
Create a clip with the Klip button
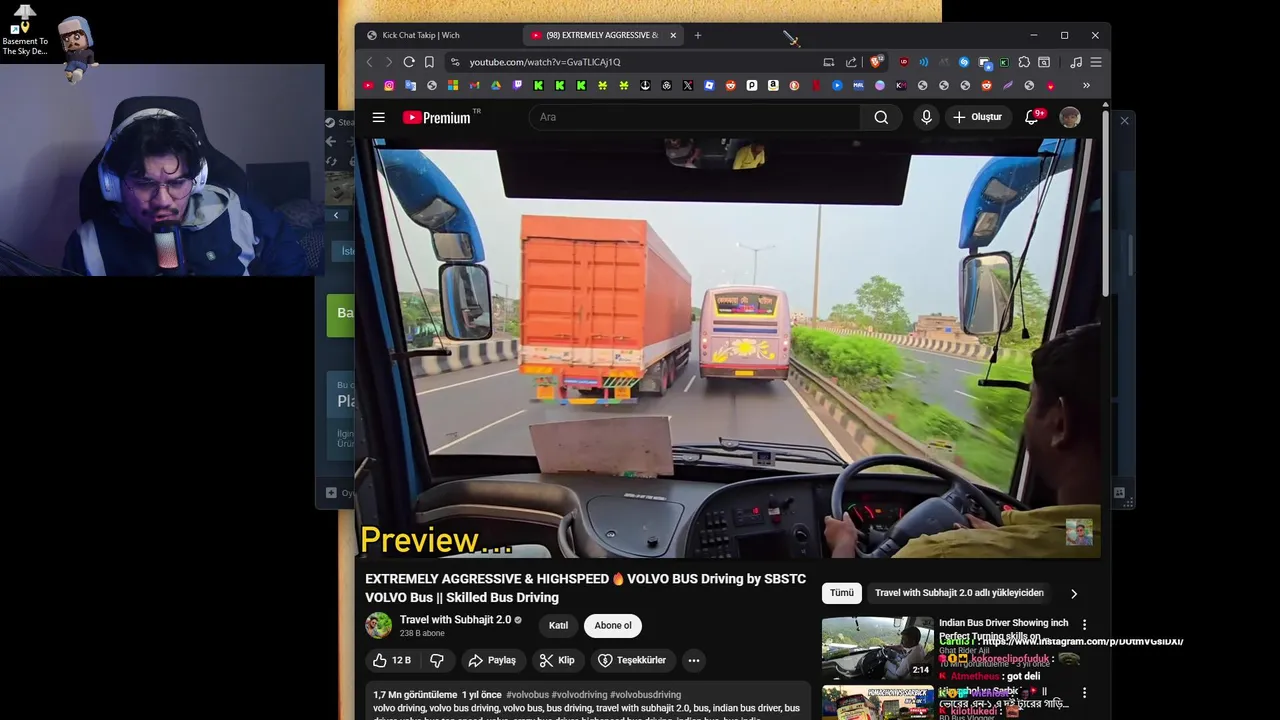(557, 660)
